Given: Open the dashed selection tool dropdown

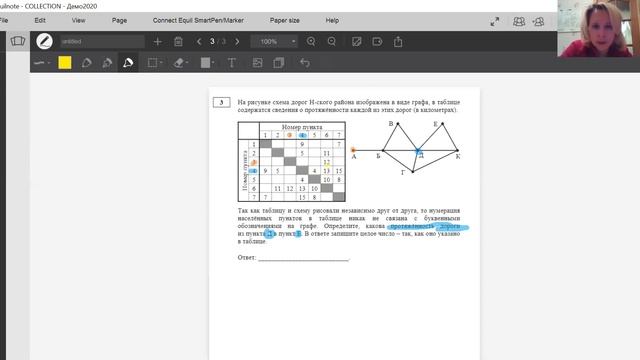Looking at the screenshot, I should 155,63.
